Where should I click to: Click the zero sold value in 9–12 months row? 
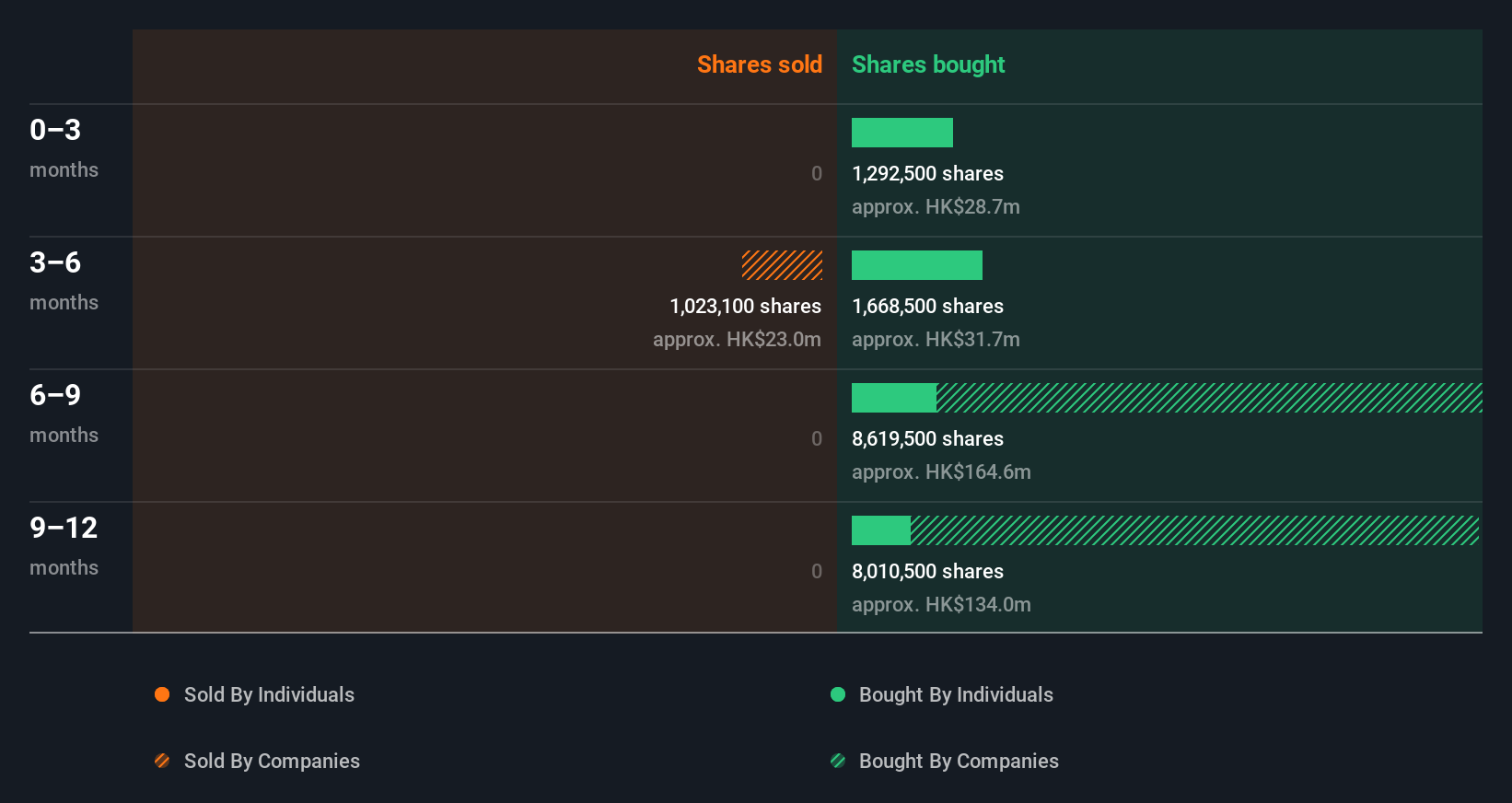click(817, 571)
